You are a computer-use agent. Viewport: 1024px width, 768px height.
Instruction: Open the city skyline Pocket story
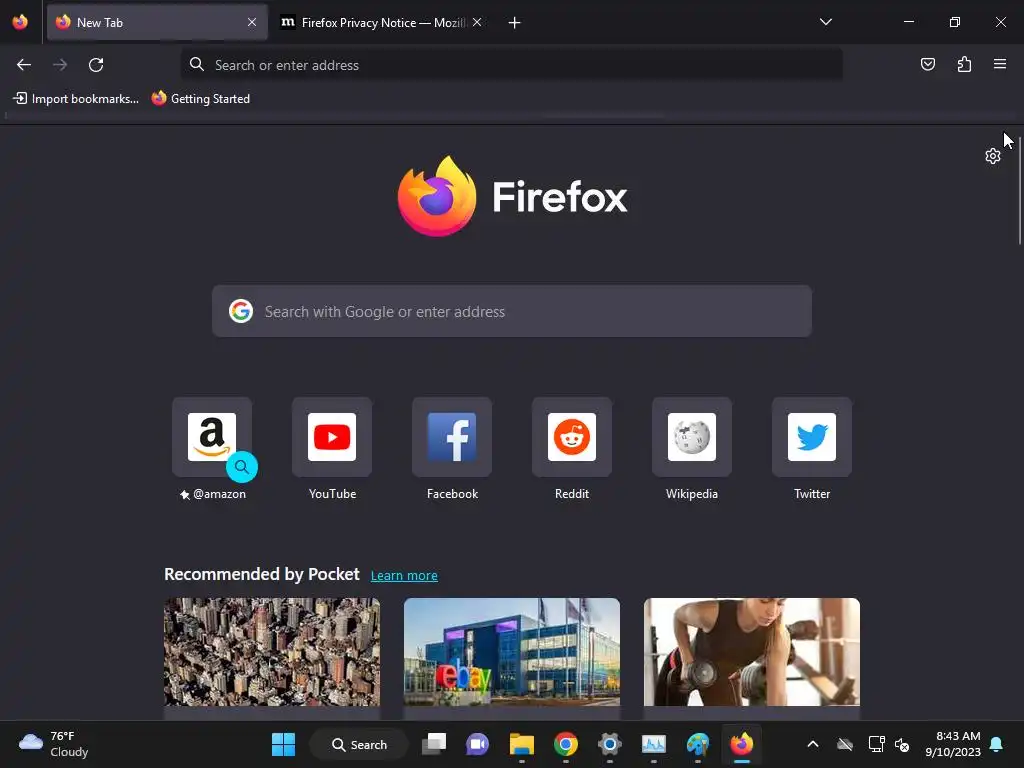click(272, 652)
